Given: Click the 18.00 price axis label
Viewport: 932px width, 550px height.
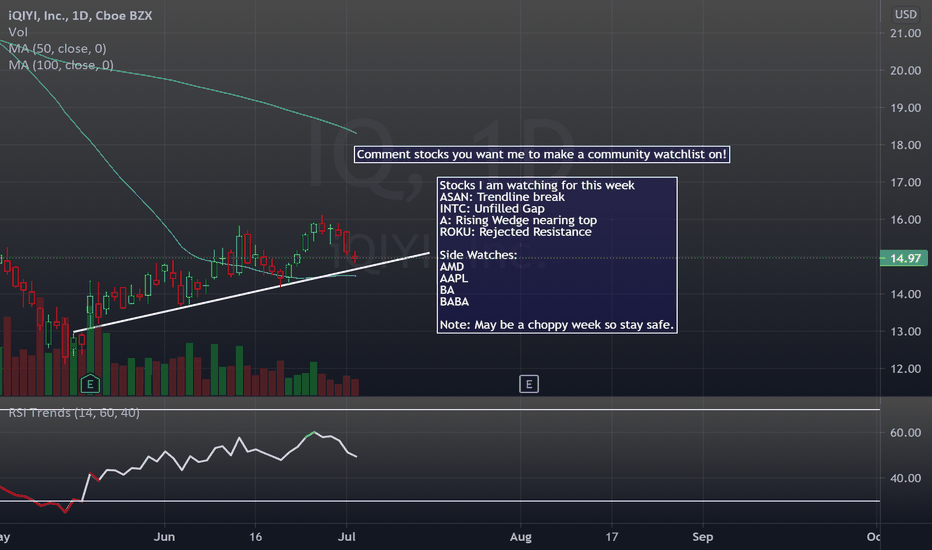Looking at the screenshot, I should pyautogui.click(x=905, y=145).
